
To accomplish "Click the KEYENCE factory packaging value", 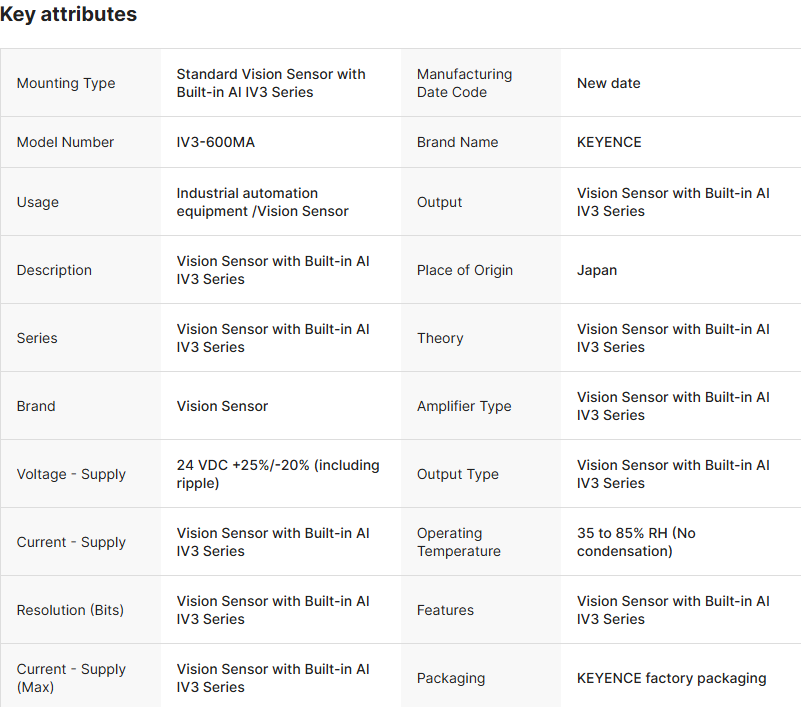I will point(671,678).
